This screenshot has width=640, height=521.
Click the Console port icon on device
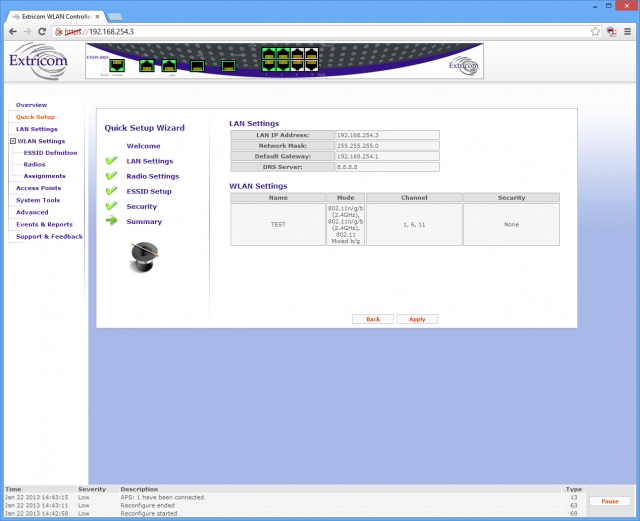pyautogui.click(x=117, y=65)
